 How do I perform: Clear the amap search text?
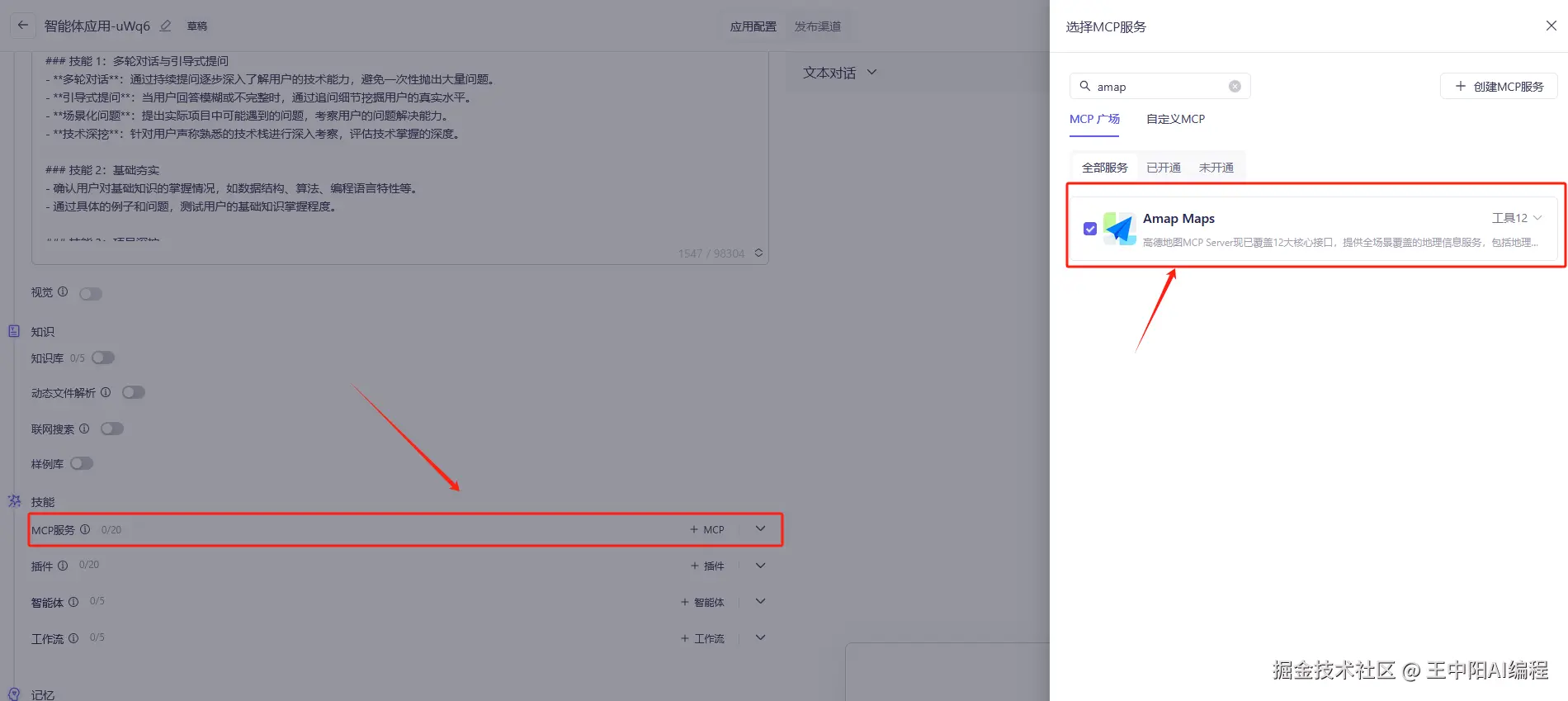[1235, 86]
